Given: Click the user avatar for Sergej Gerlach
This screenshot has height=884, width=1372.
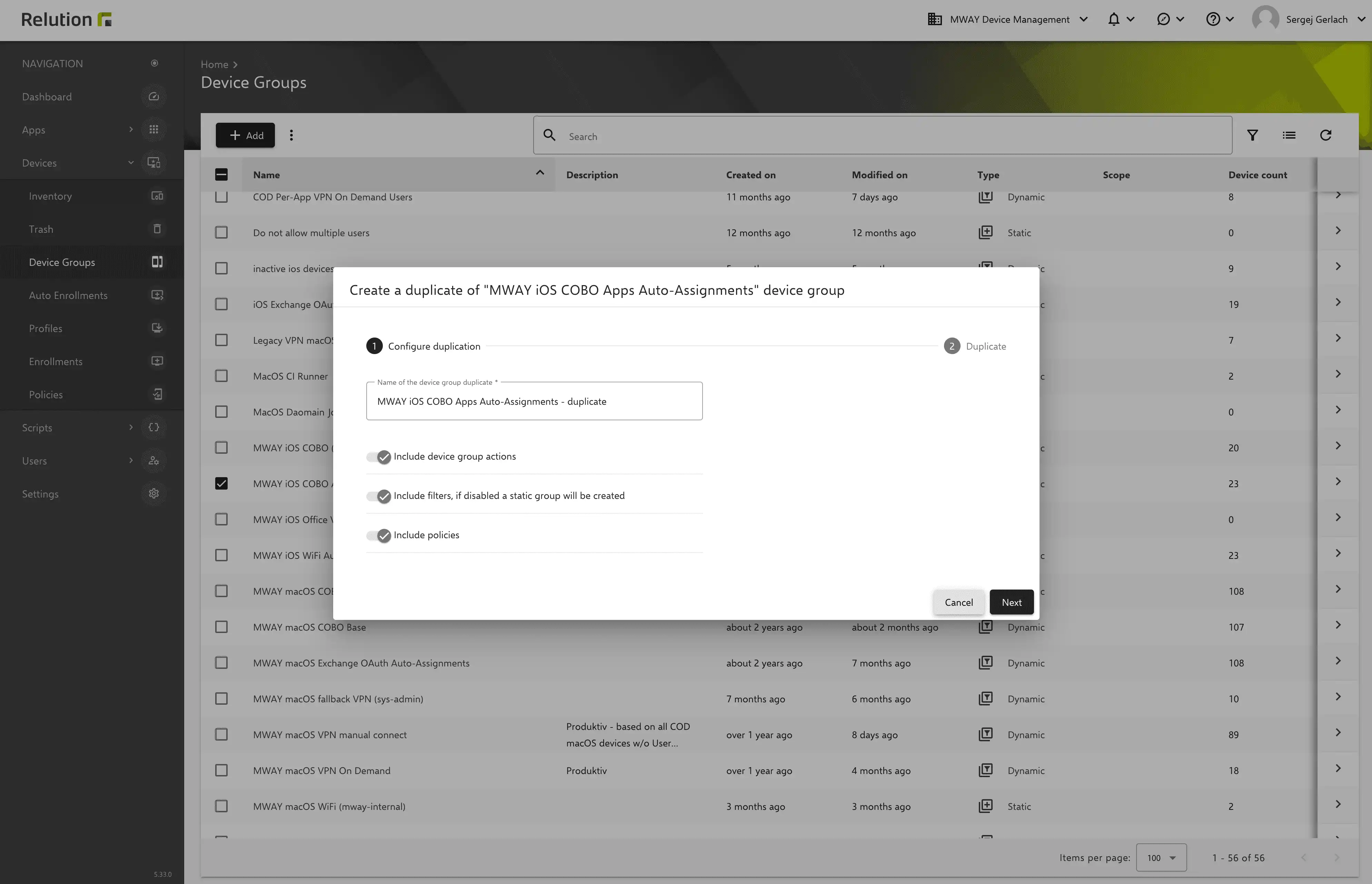Looking at the screenshot, I should [1265, 20].
